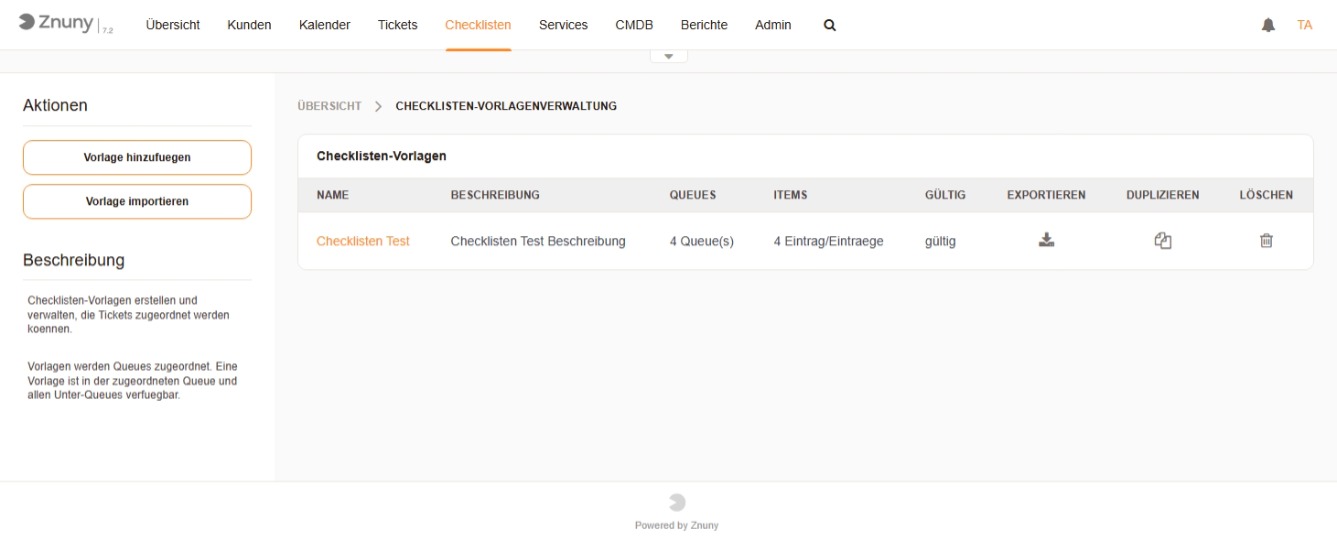Image resolution: width=1337 pixels, height=541 pixels.
Task: Export the Checklisten Test template
Action: tap(1046, 240)
